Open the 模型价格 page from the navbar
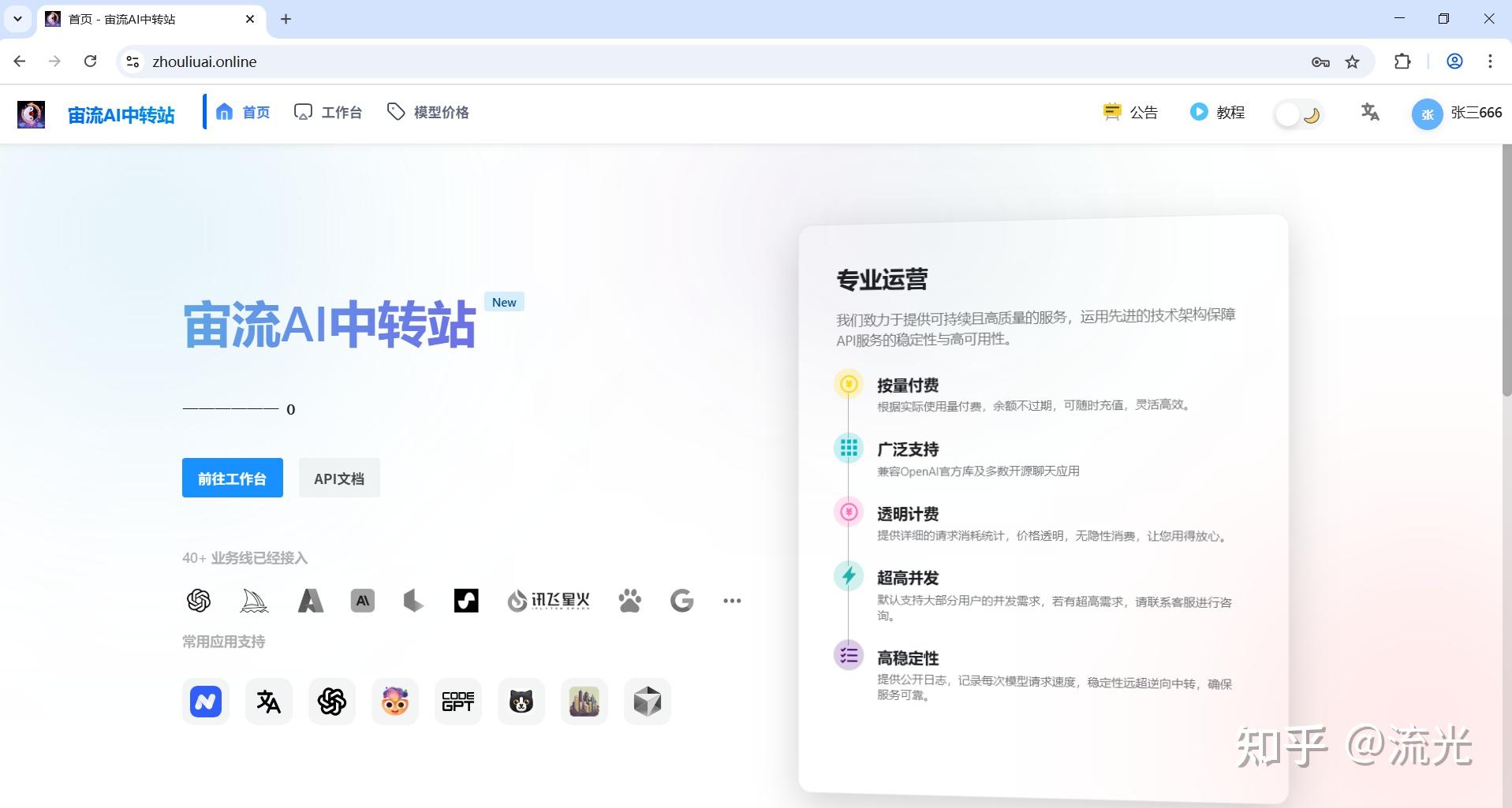This screenshot has width=1512, height=808. coord(427,112)
